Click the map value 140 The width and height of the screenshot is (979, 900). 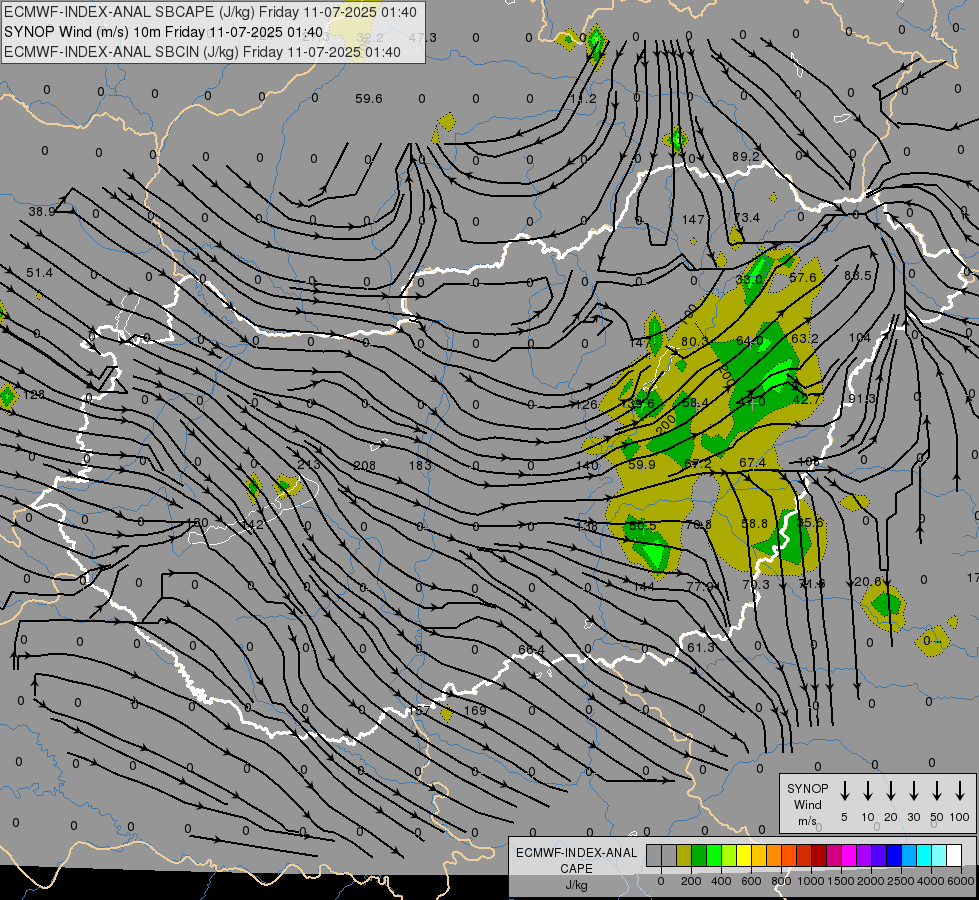click(x=587, y=465)
